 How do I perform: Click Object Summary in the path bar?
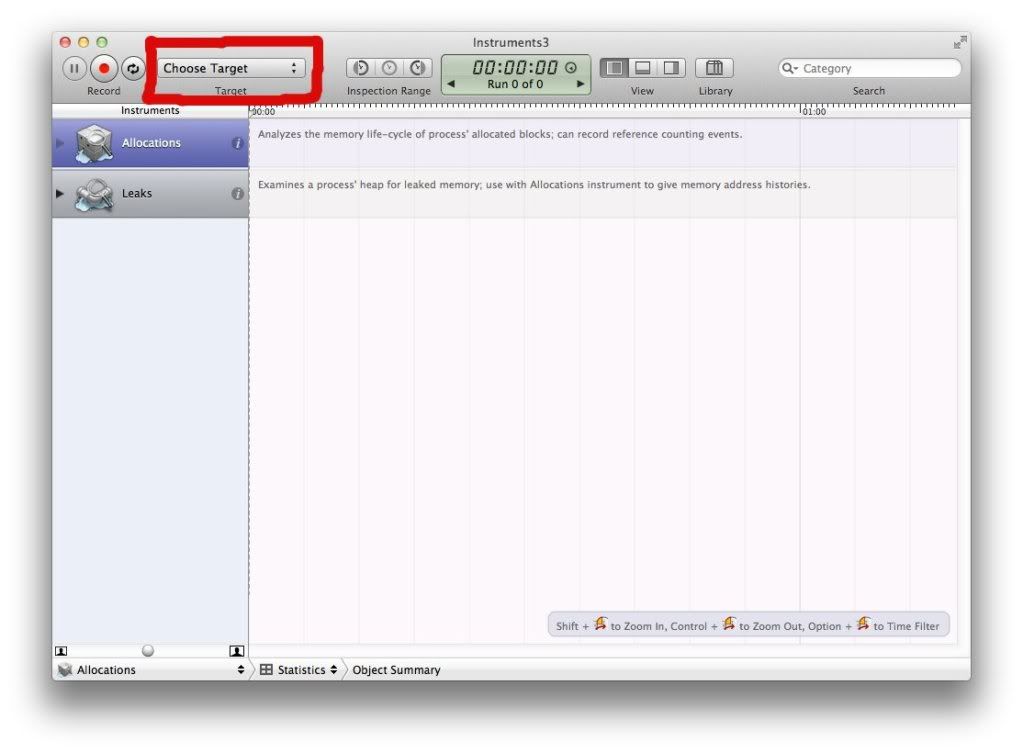pos(396,669)
